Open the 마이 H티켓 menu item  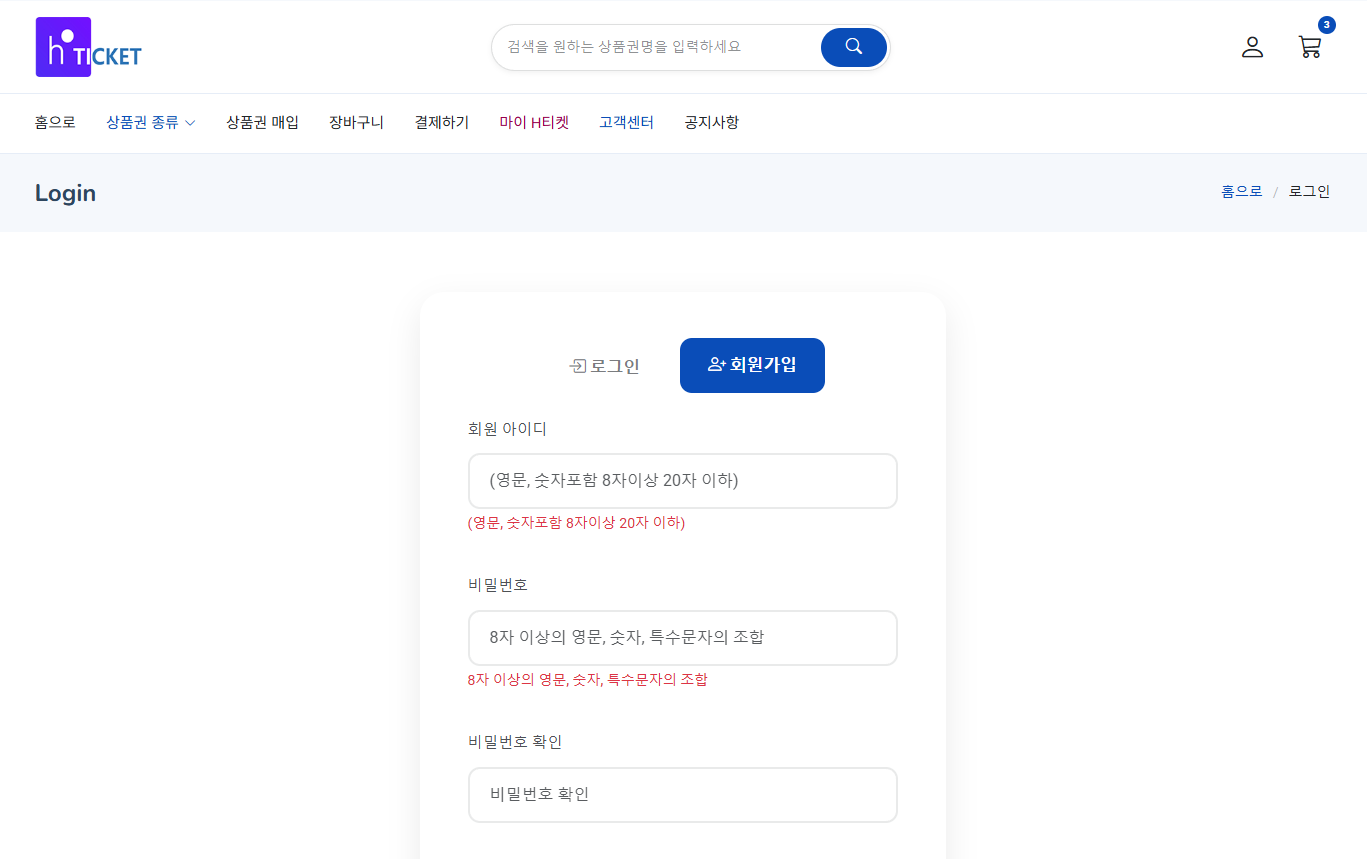coord(534,123)
